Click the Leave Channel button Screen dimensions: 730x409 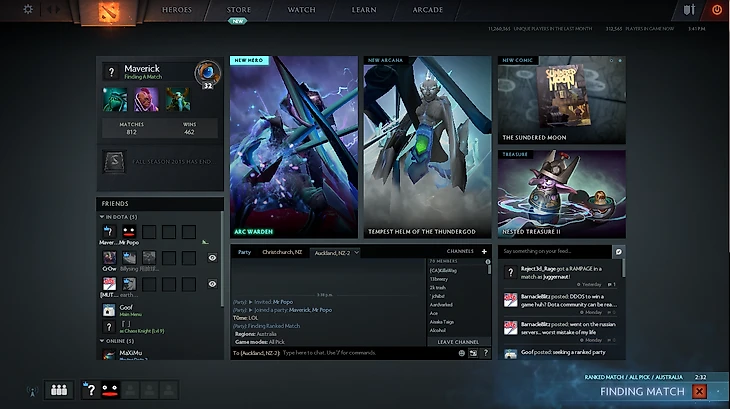point(458,342)
